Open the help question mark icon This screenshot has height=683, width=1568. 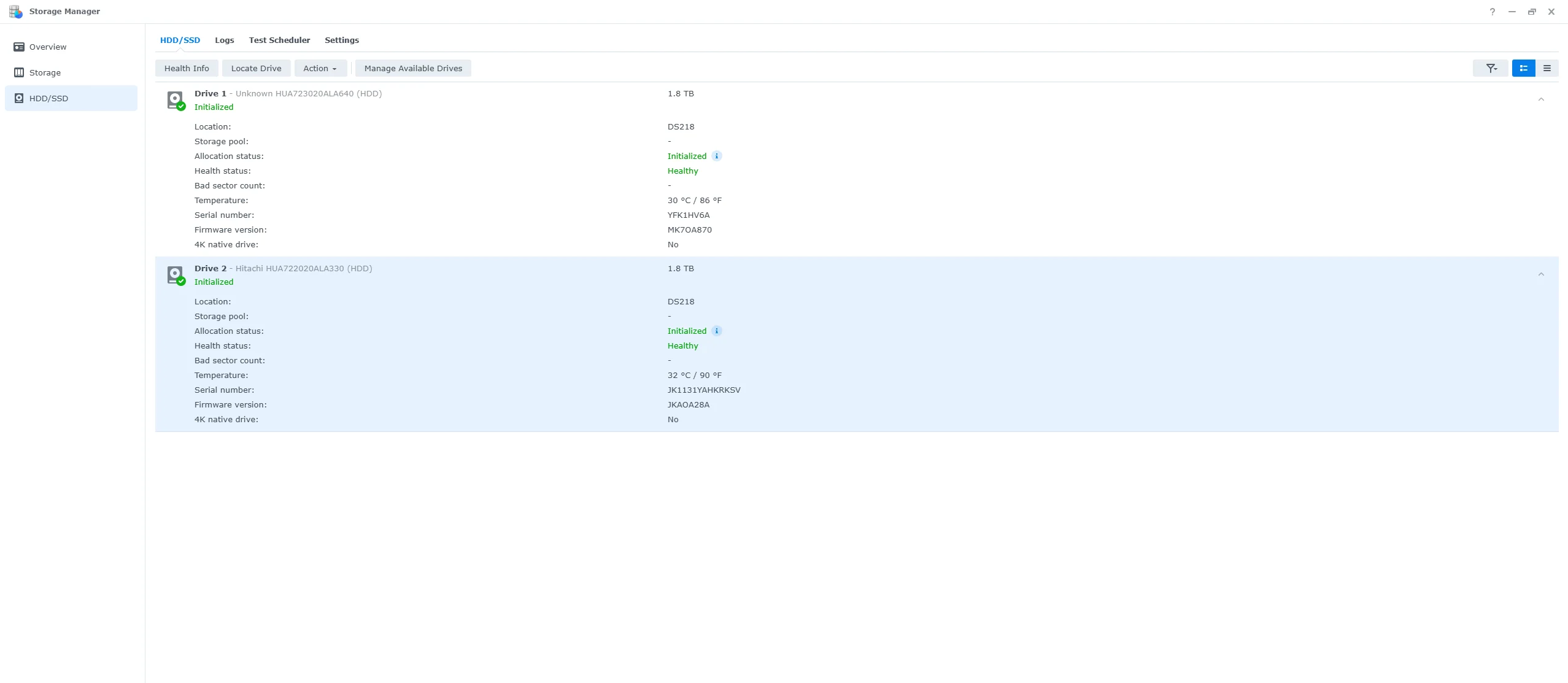coord(1493,12)
